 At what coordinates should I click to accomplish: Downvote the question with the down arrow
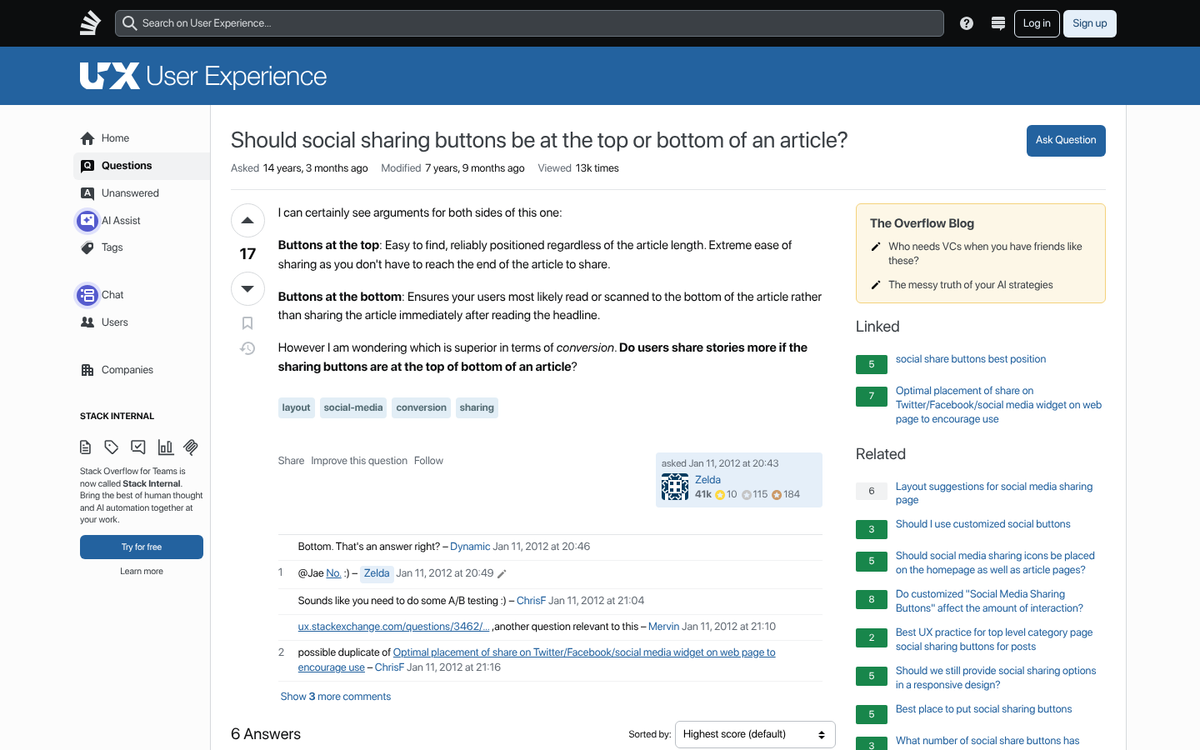point(247,289)
